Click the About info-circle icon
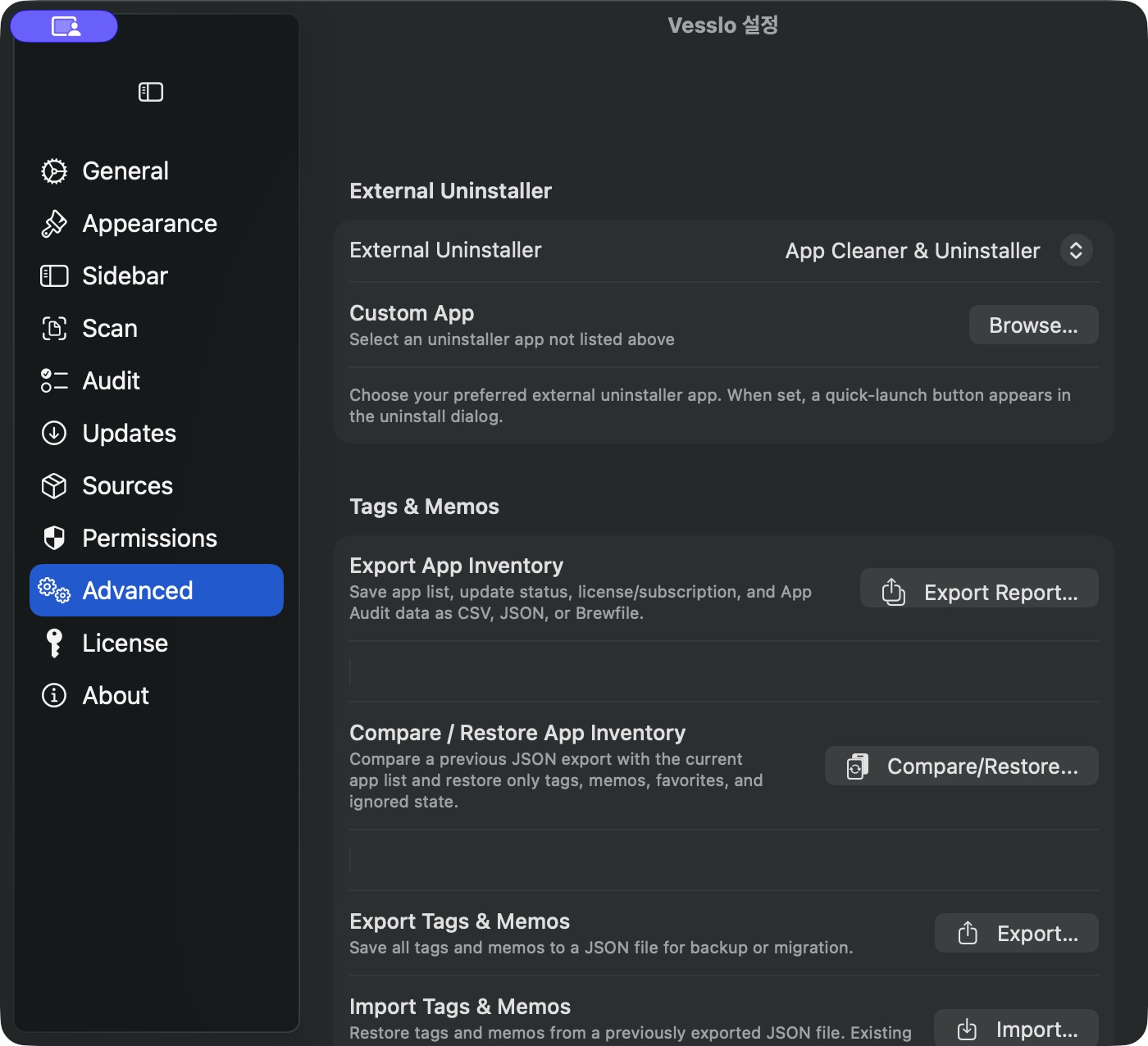Screen dimensions: 1148x1046 (54, 696)
